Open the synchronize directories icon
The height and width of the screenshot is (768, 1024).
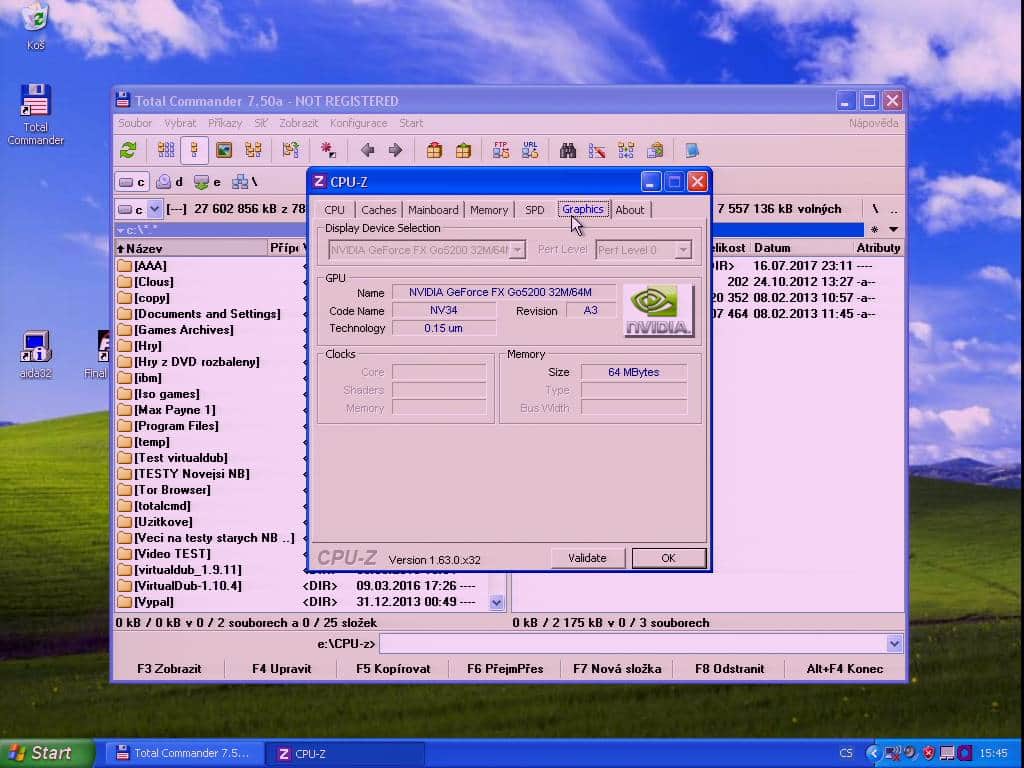[626, 150]
